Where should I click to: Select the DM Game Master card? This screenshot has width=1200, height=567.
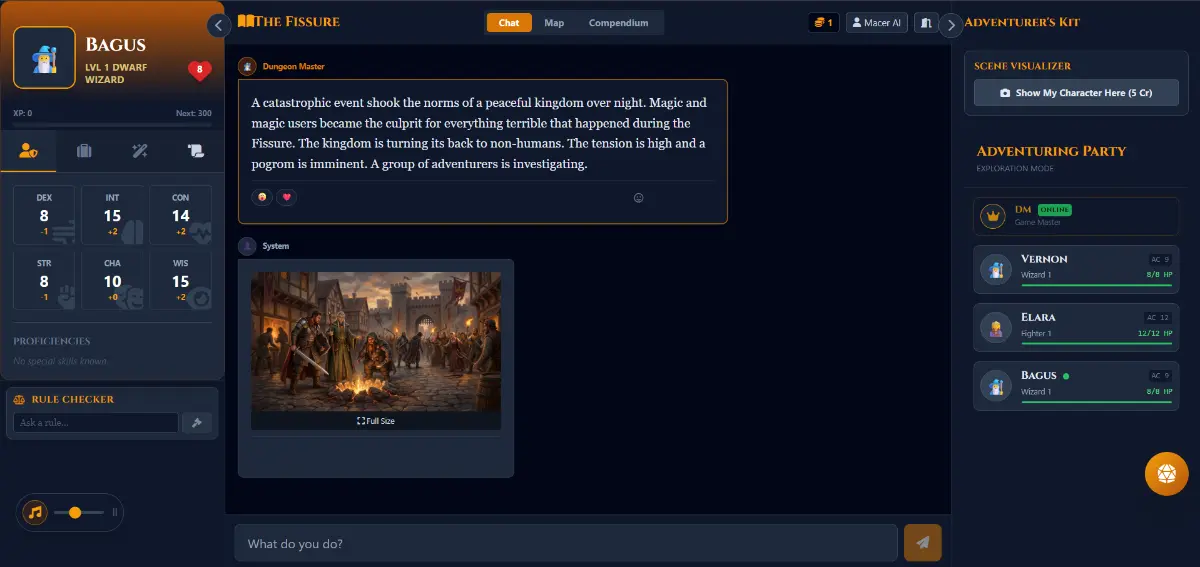pos(1076,216)
